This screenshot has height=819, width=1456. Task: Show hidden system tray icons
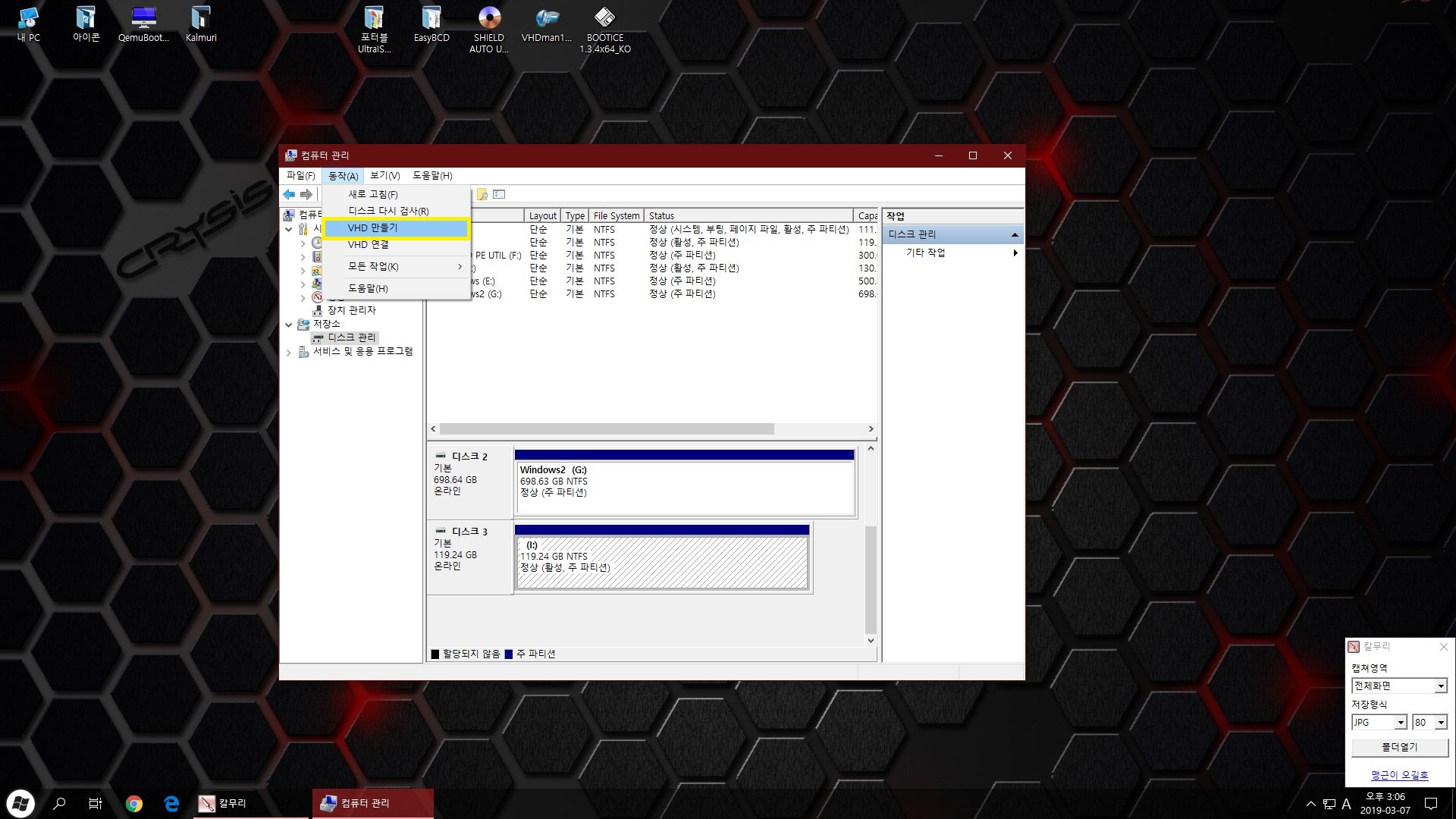1311,804
